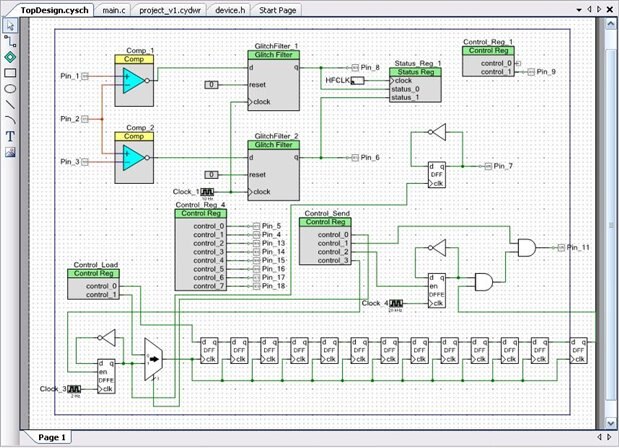Select the Pin_11 output terminal
Viewport: 619px width, 448px height.
click(561, 248)
